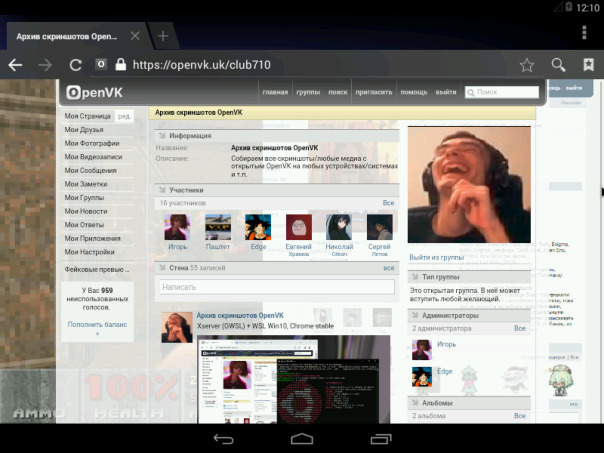Open группы in the top menu

(308, 92)
